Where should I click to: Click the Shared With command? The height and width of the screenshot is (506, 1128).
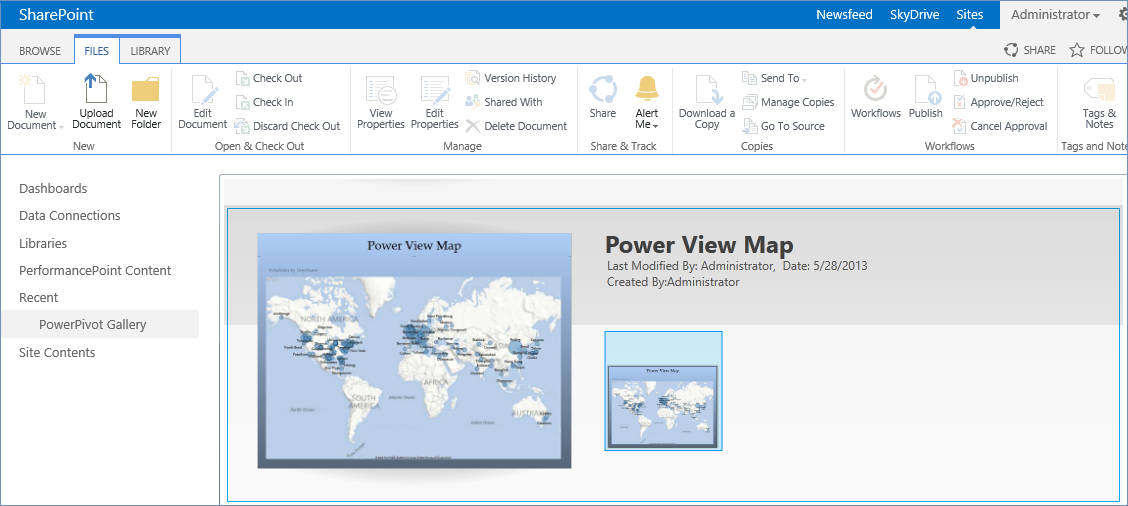click(504, 102)
